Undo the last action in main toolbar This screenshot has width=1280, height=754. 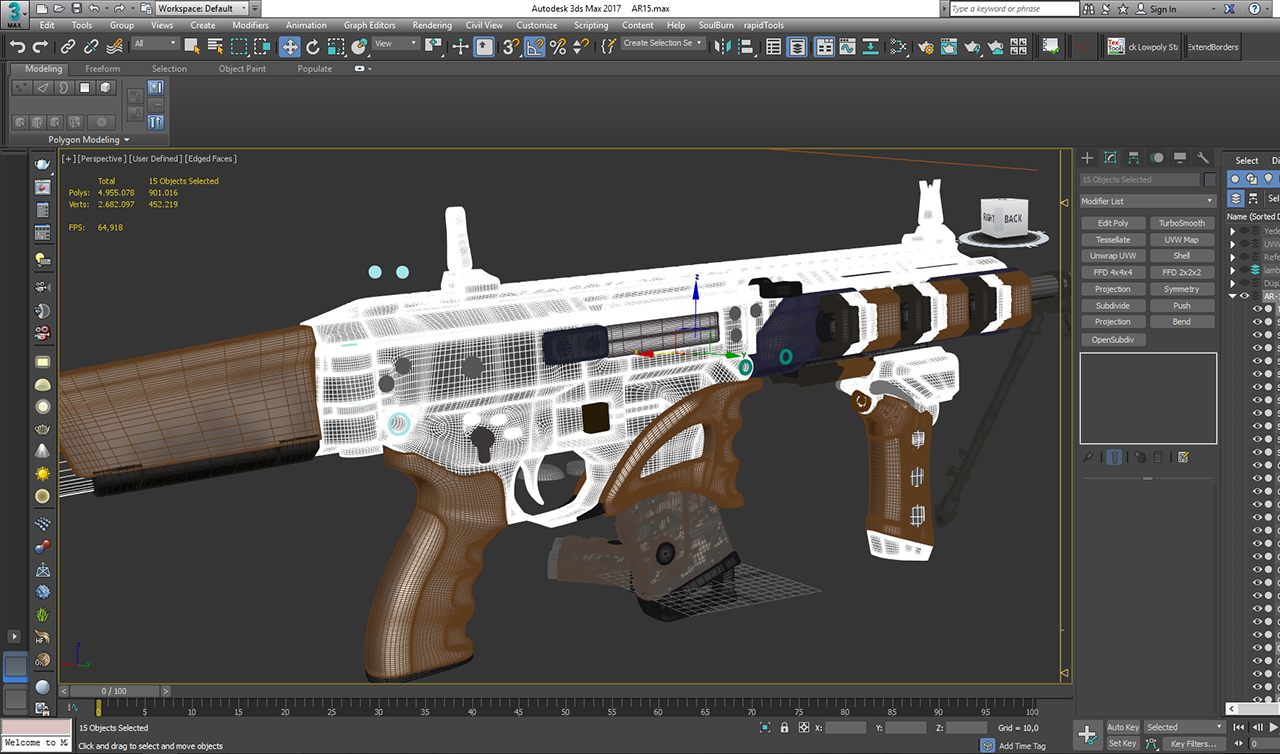point(17,46)
